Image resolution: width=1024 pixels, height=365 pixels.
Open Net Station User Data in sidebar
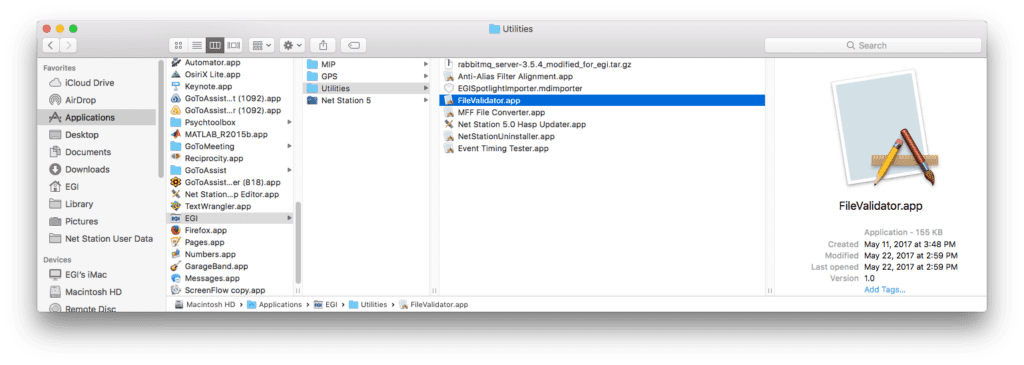[98, 238]
